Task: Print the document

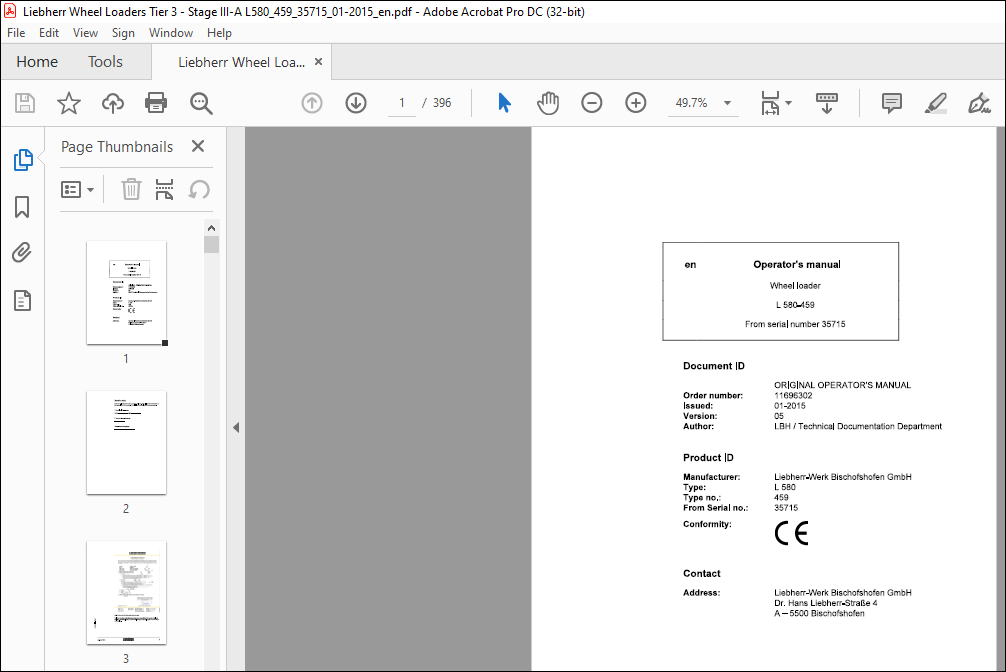Action: (x=156, y=103)
